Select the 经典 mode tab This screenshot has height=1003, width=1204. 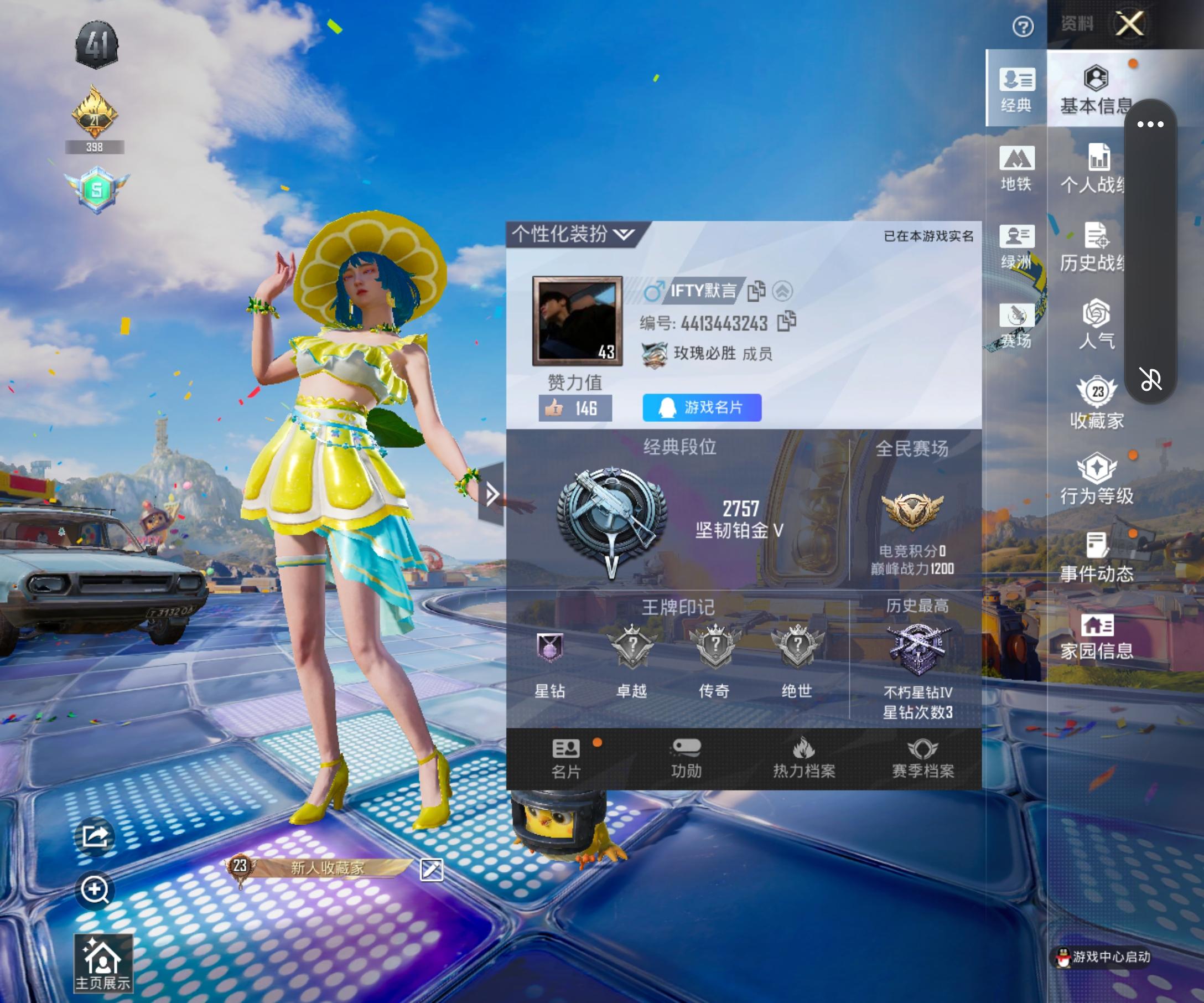point(1016,89)
